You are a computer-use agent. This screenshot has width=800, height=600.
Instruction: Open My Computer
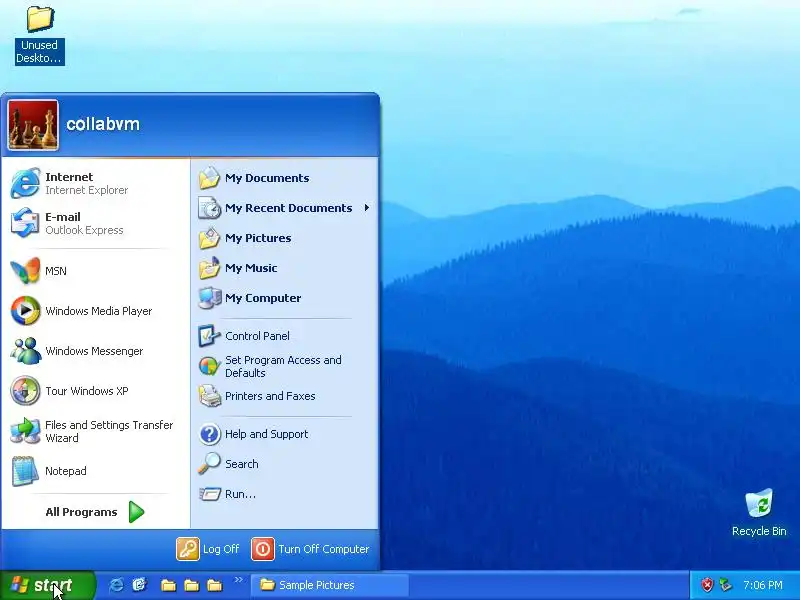click(x=285, y=298)
